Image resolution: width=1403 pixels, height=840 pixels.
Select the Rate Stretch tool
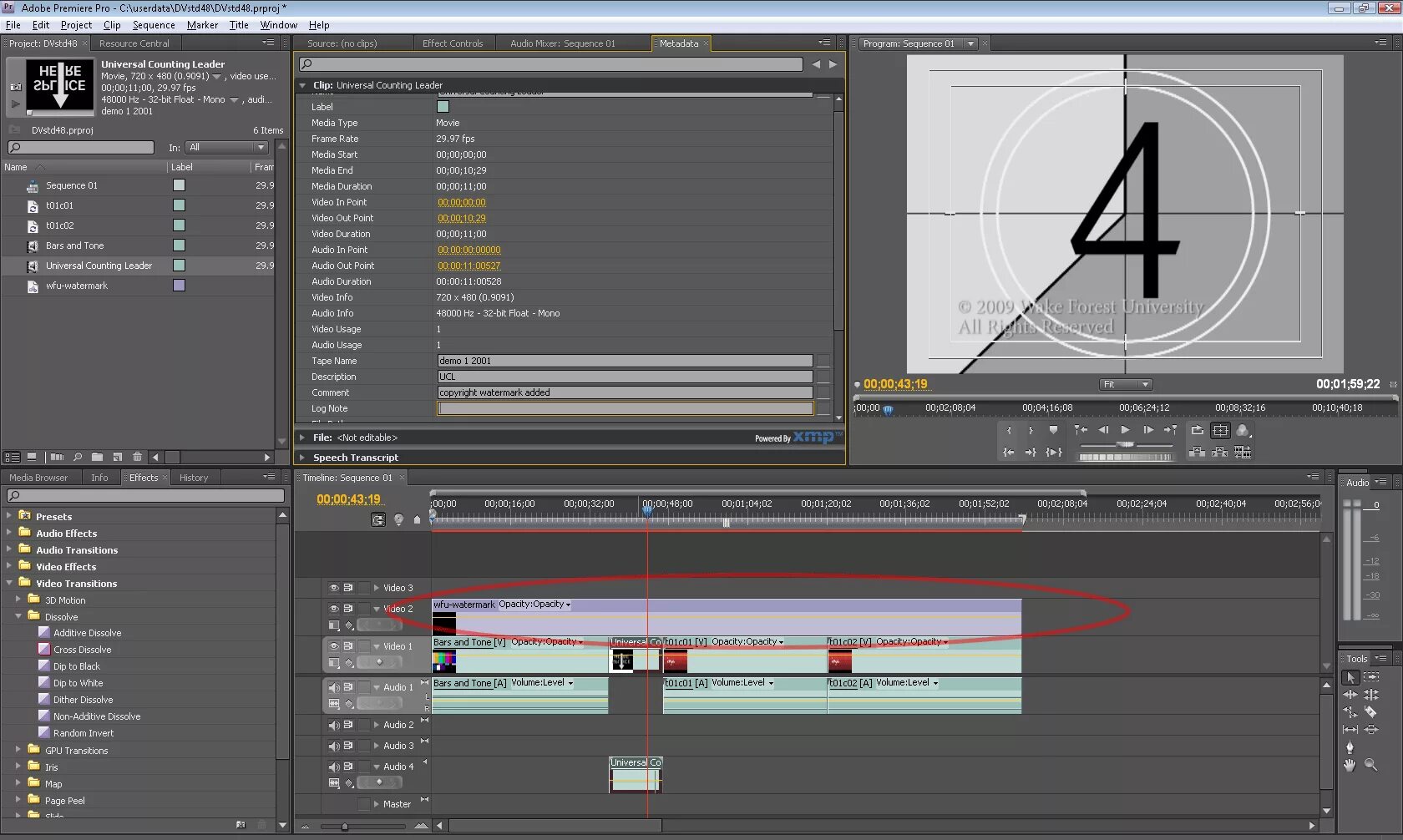[x=1350, y=712]
